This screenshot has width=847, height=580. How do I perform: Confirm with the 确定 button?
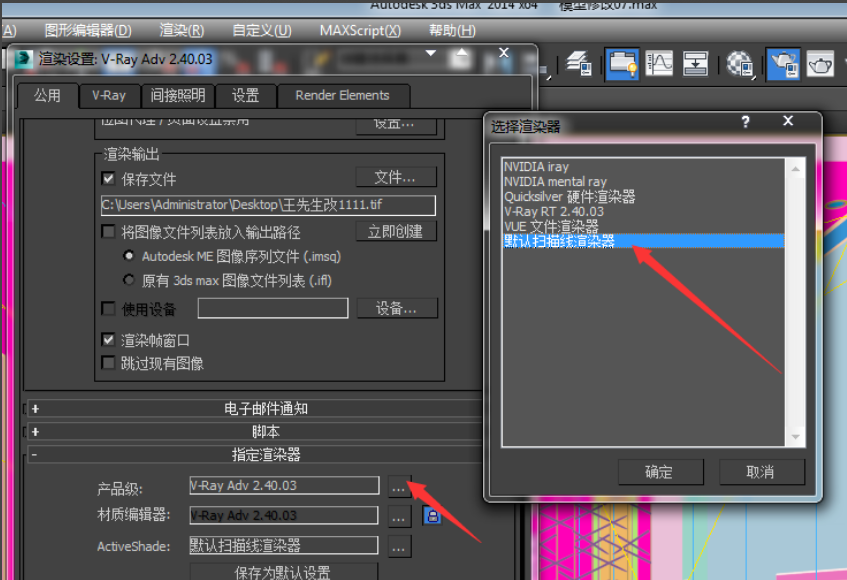660,472
